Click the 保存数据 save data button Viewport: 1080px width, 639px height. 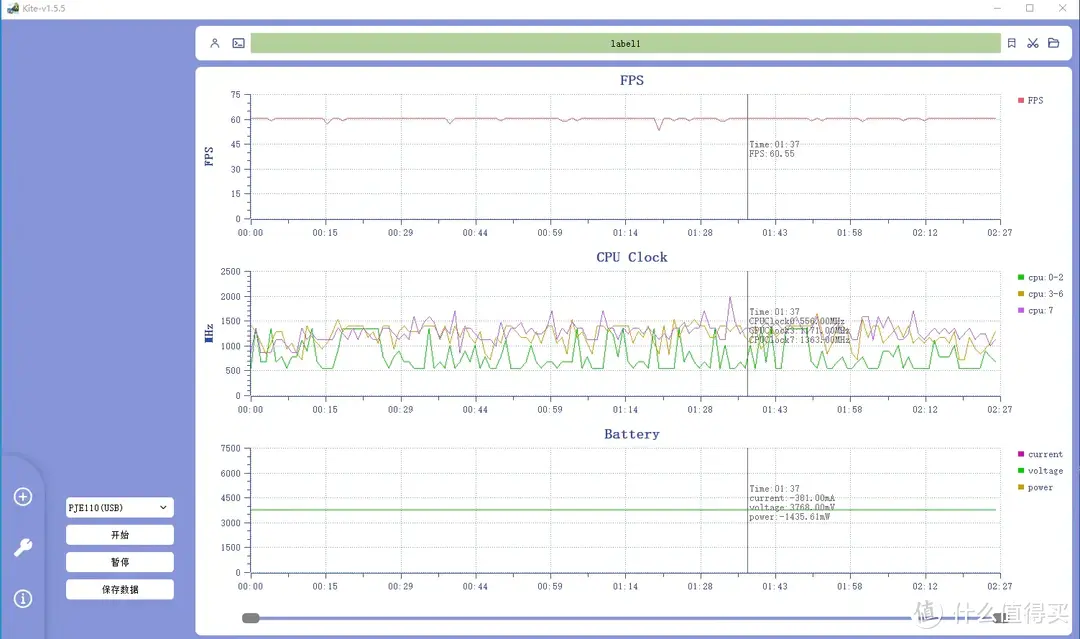120,590
